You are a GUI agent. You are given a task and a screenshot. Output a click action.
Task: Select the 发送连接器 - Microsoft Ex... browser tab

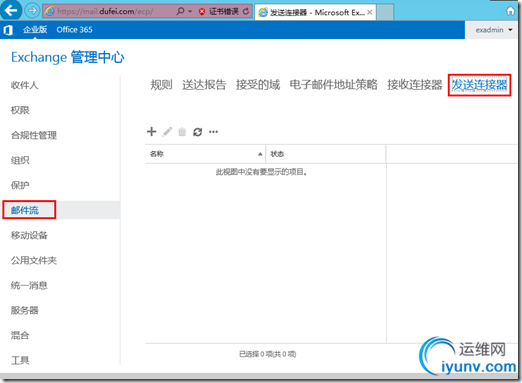[x=315, y=12]
